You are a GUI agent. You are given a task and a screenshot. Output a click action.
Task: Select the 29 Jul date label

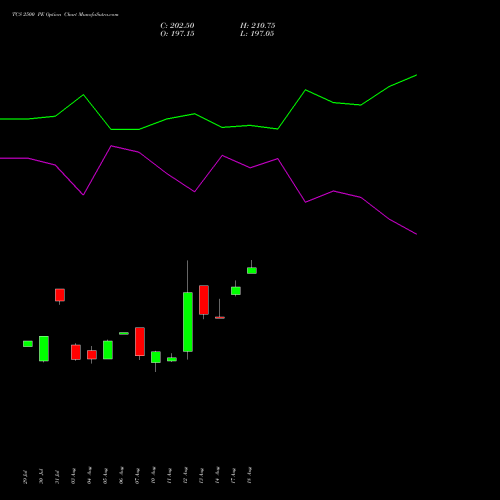[25, 477]
